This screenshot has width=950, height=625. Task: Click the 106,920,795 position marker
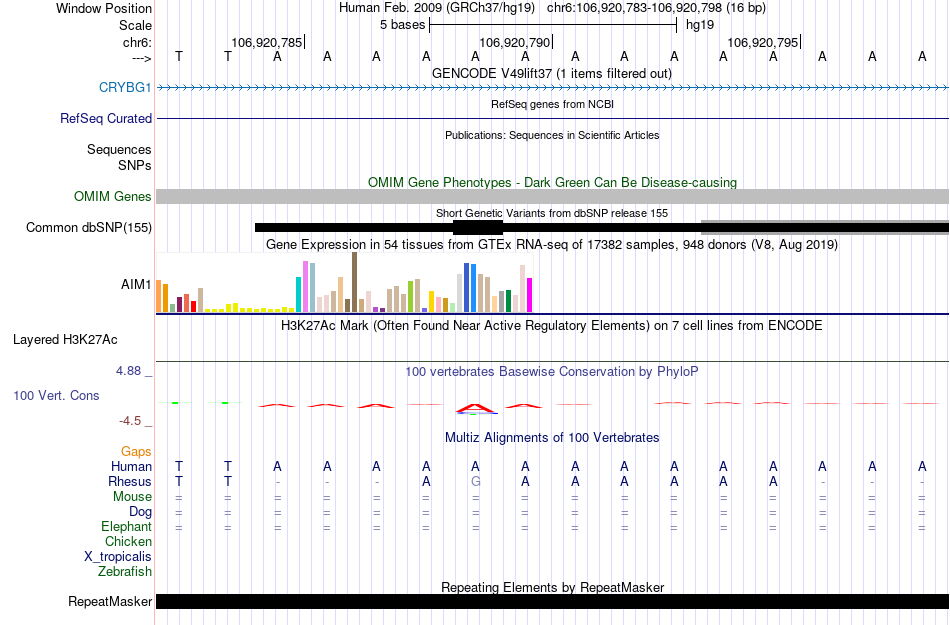pos(763,42)
